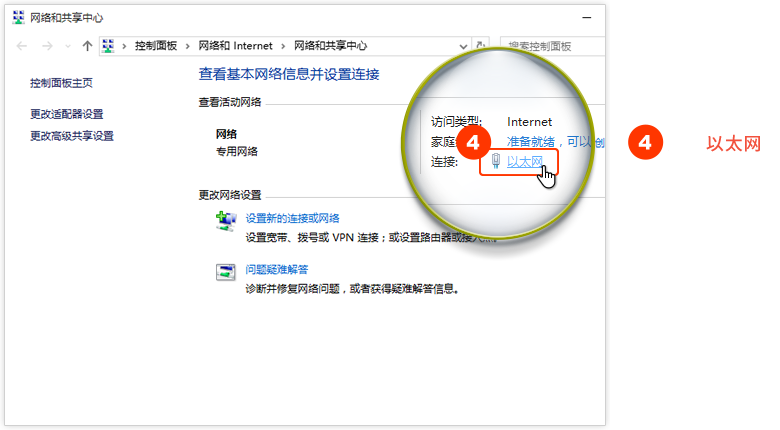The width and height of the screenshot is (780, 430).
Task: Click the title bar window icon
Action: [x=18, y=17]
